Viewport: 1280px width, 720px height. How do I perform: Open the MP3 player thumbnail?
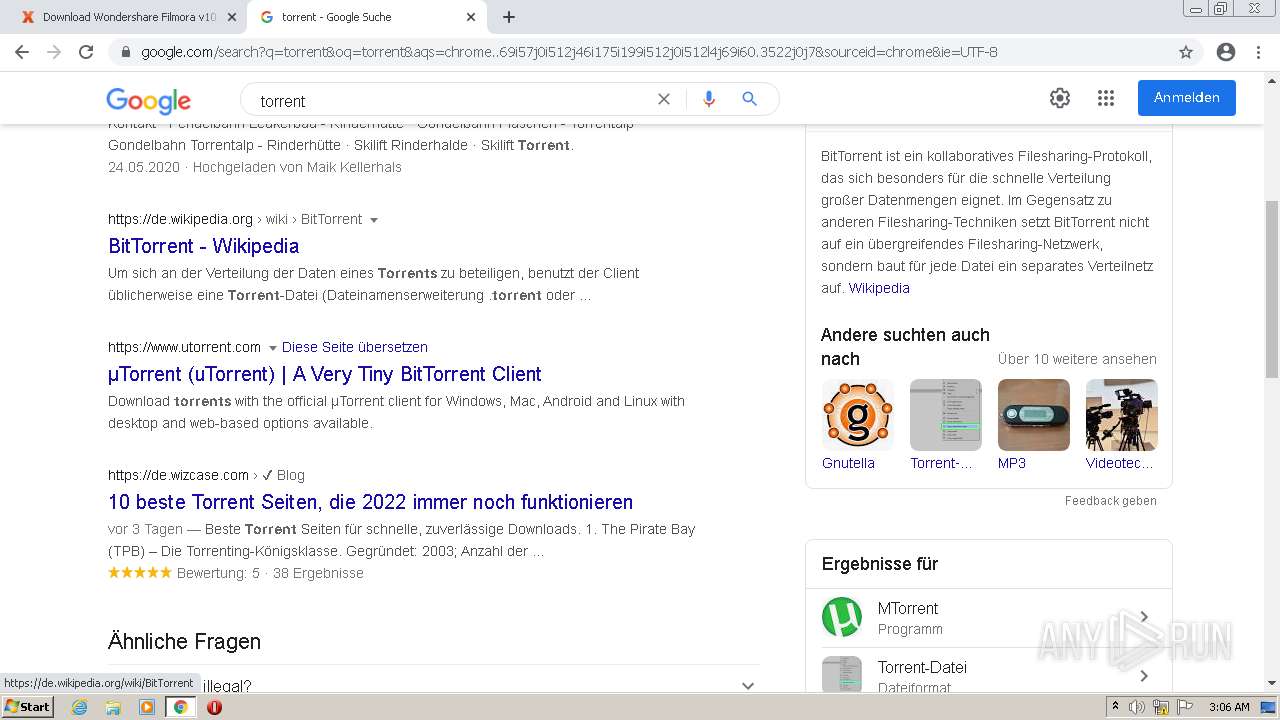click(x=1033, y=415)
